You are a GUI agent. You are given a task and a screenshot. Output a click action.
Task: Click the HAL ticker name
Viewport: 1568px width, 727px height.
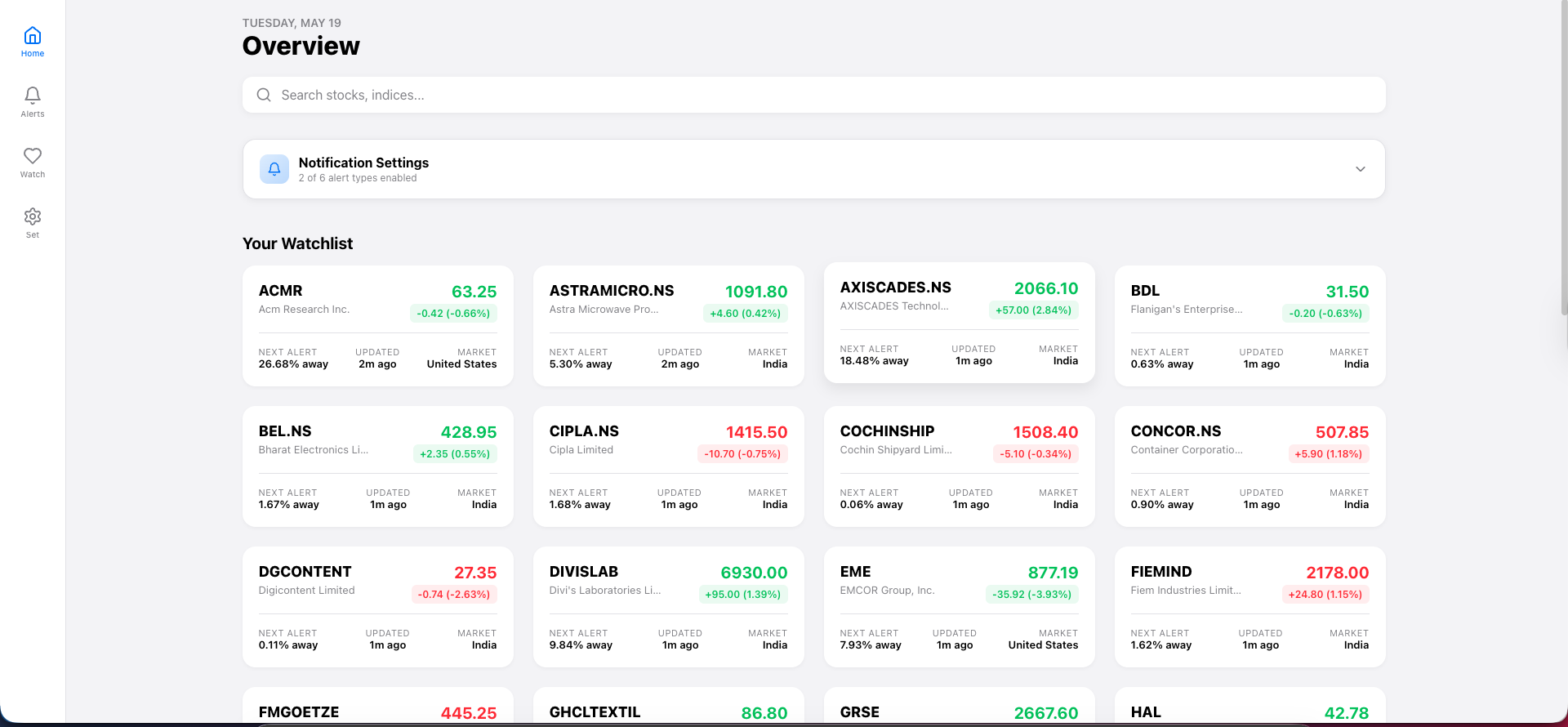coord(1146,712)
